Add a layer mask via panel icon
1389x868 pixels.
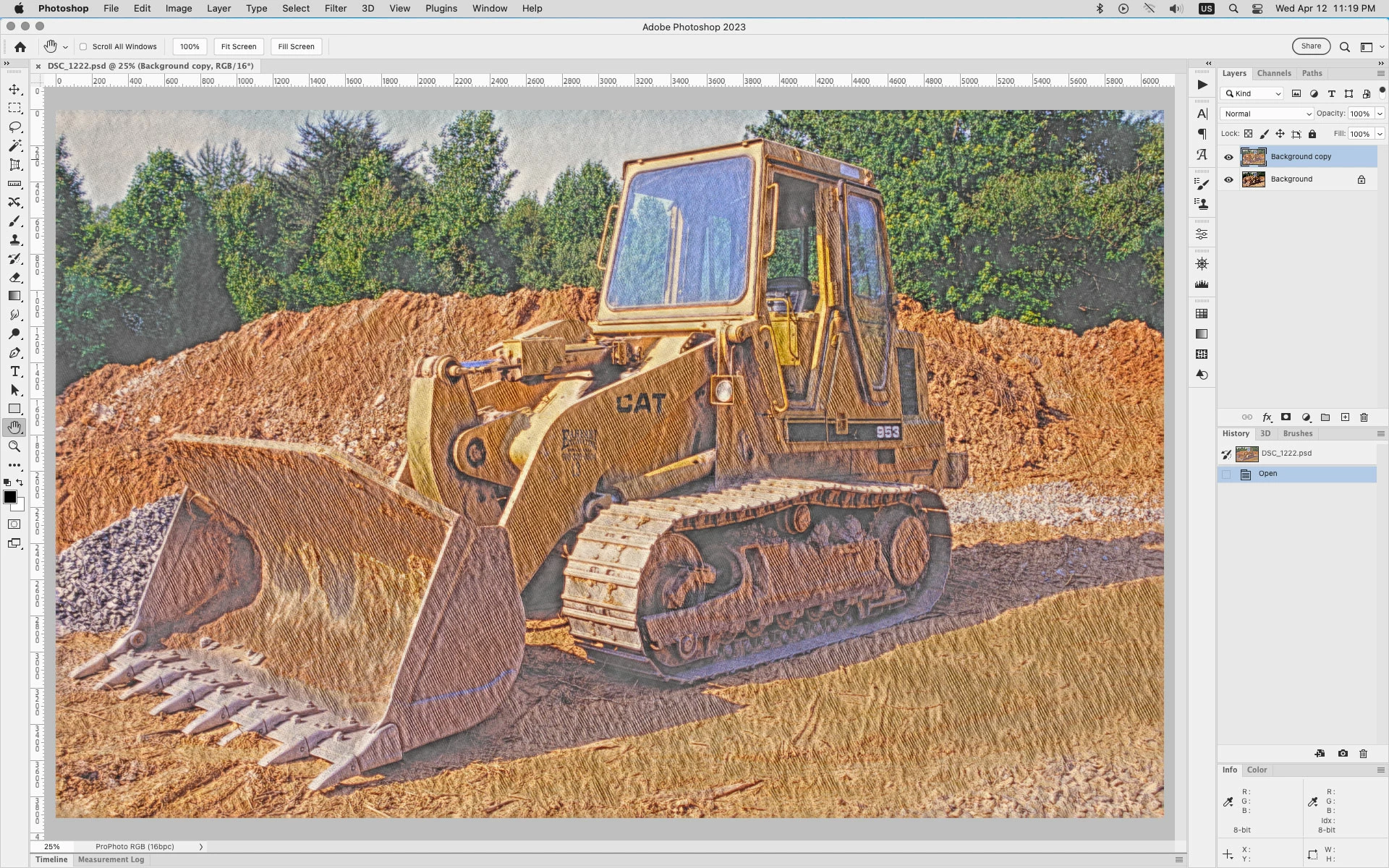1286,417
